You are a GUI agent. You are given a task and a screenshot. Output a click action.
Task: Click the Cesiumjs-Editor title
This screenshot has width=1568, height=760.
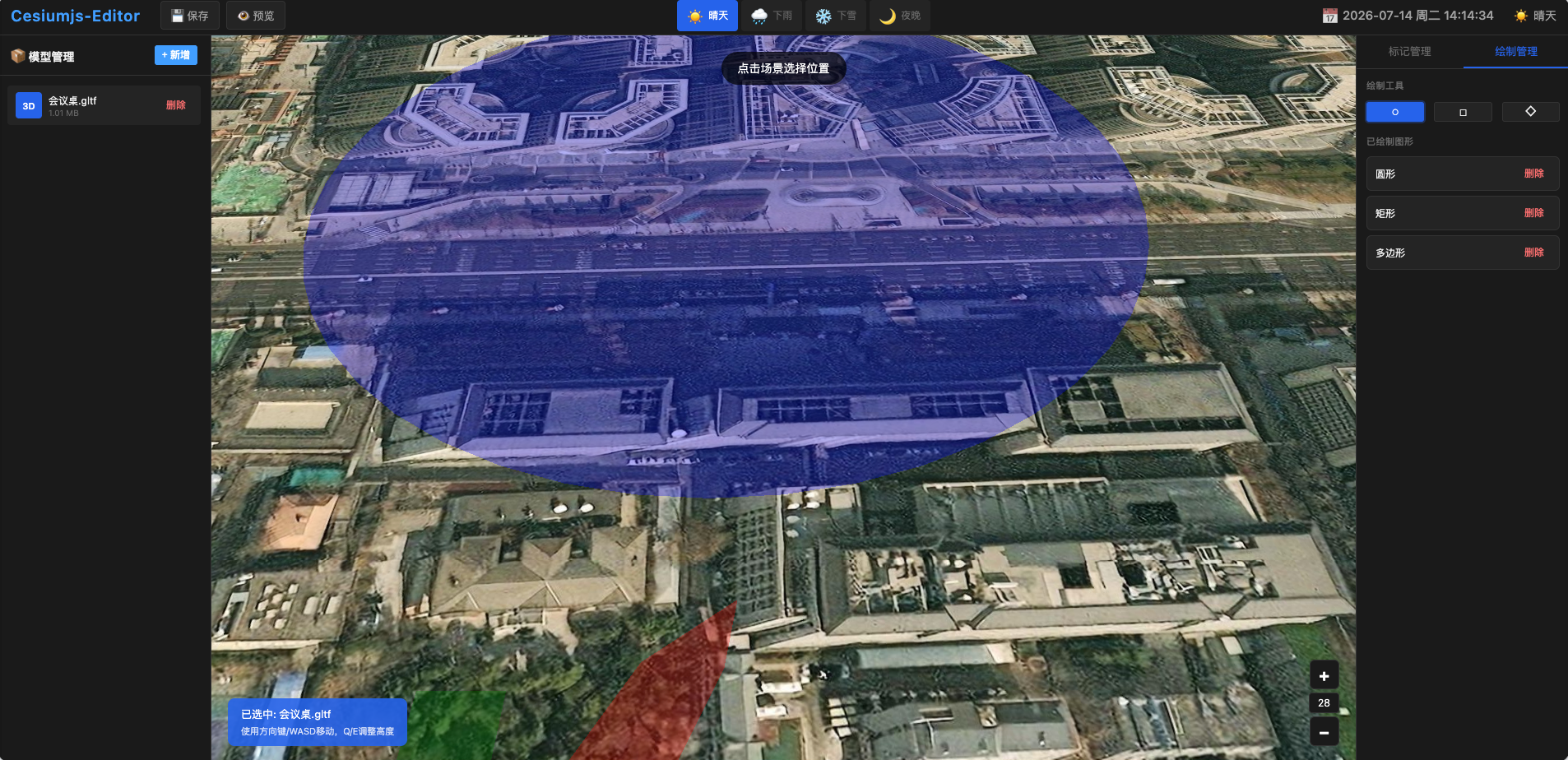coord(75,16)
